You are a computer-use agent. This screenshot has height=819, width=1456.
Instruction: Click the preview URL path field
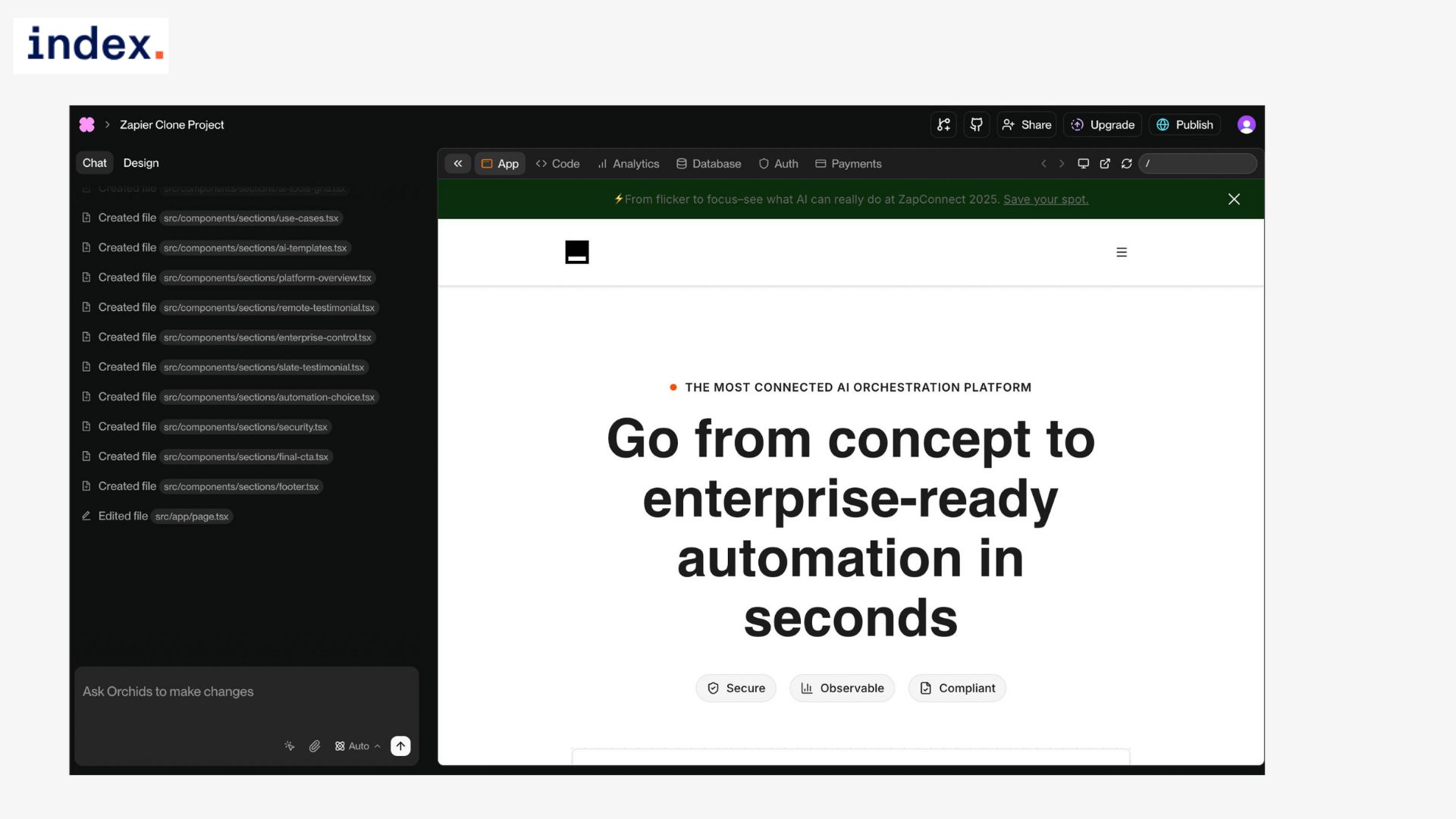pyautogui.click(x=1198, y=164)
